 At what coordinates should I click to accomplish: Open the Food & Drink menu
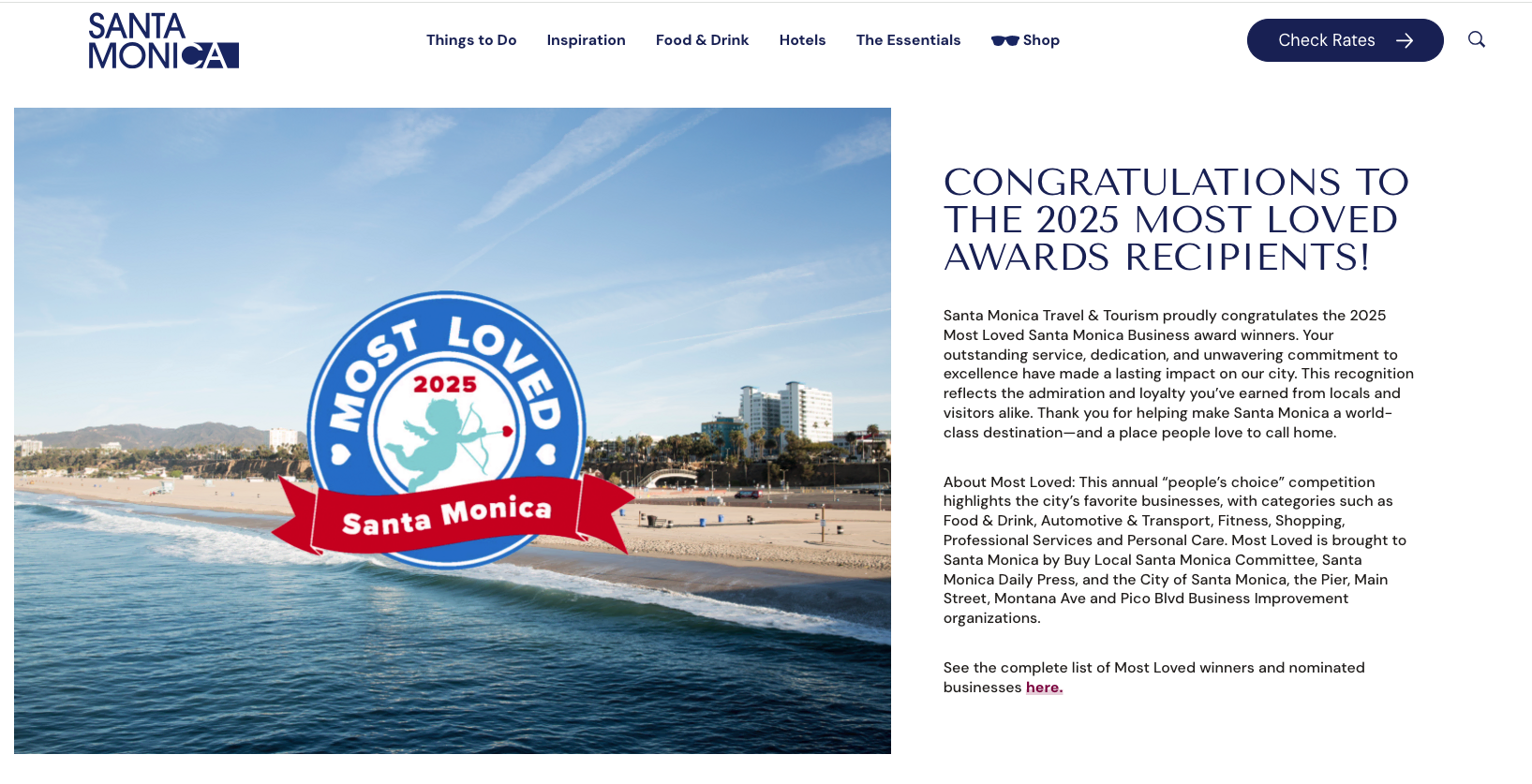(703, 40)
